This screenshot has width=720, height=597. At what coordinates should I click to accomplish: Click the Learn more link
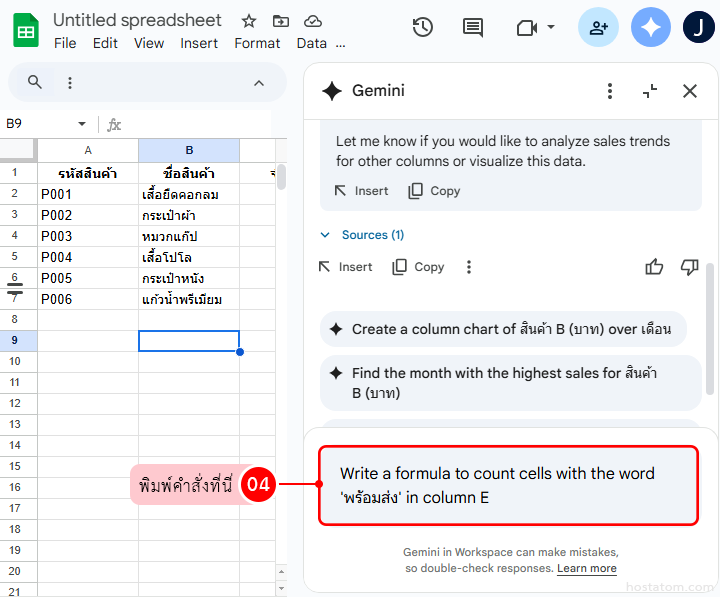(x=586, y=568)
